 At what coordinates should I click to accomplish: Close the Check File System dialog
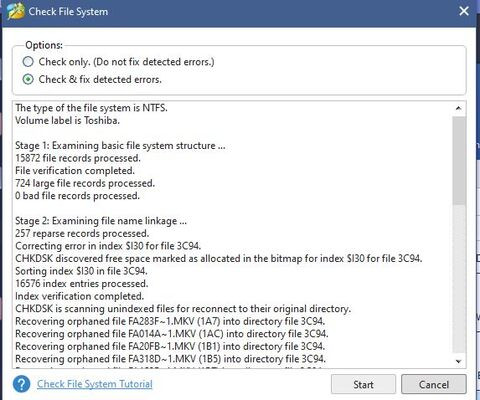click(464, 11)
